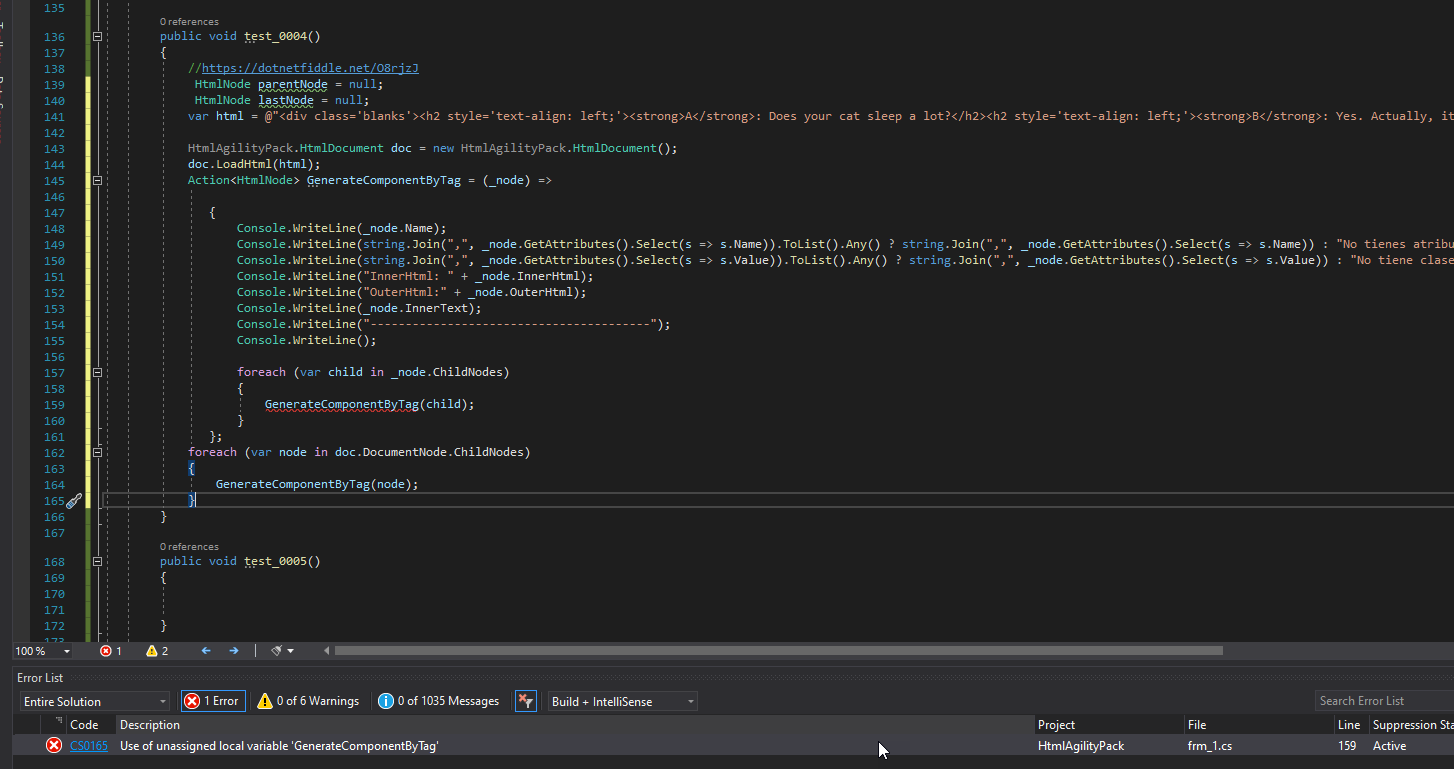Image resolution: width=1454 pixels, height=769 pixels.
Task: Navigate forward with the right arrow icon
Action: tap(234, 651)
